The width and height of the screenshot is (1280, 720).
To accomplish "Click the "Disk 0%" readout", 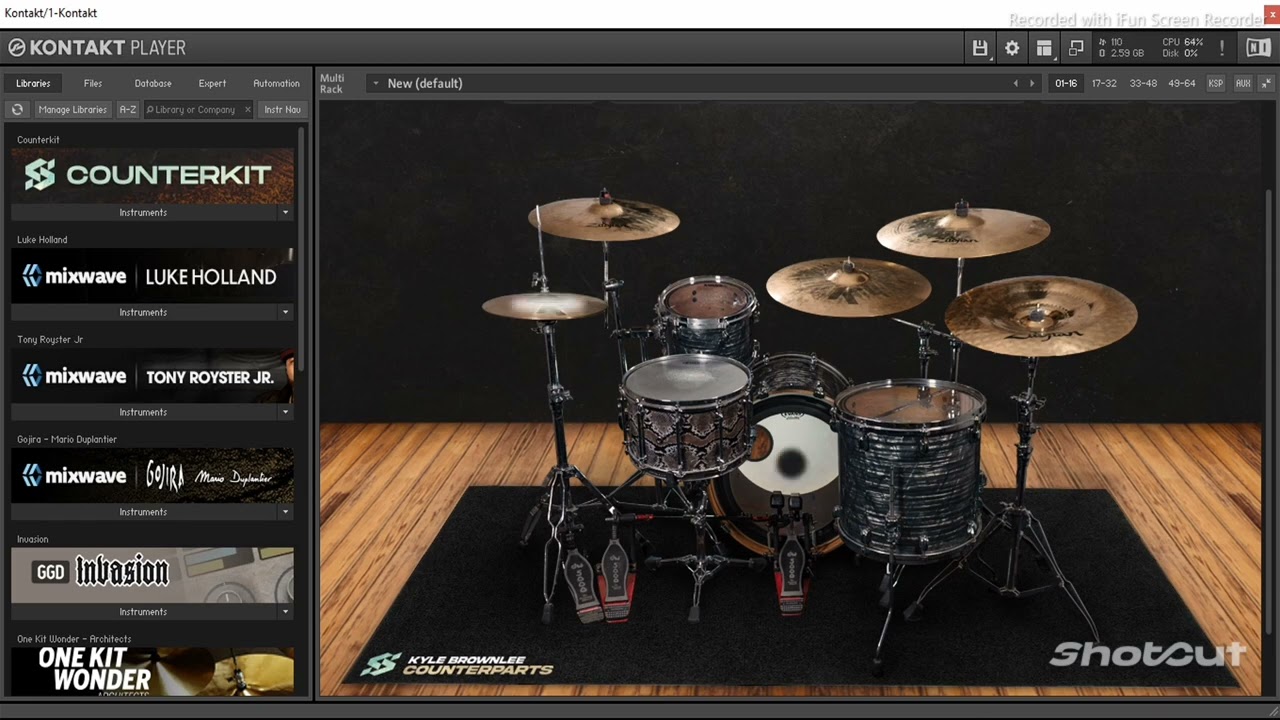I will point(1182,53).
